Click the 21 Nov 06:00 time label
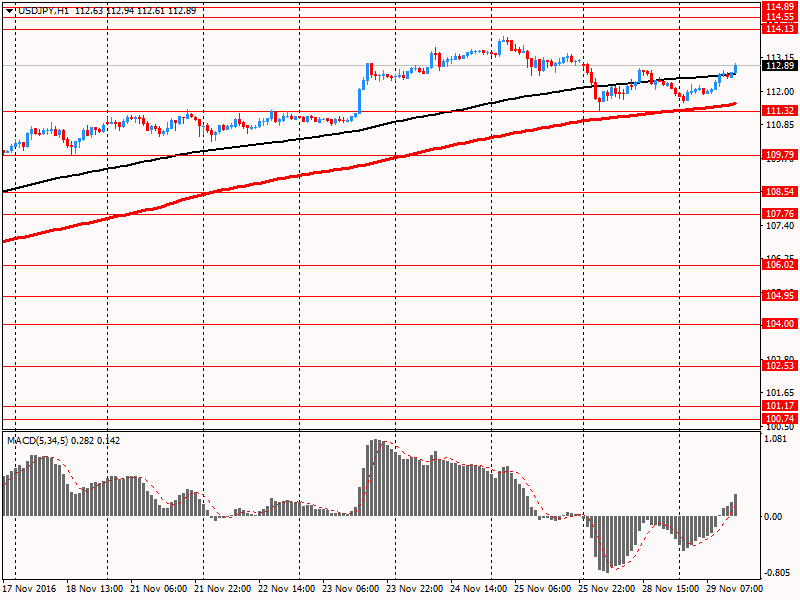Viewport: 800px width, 600px height. coord(159,589)
